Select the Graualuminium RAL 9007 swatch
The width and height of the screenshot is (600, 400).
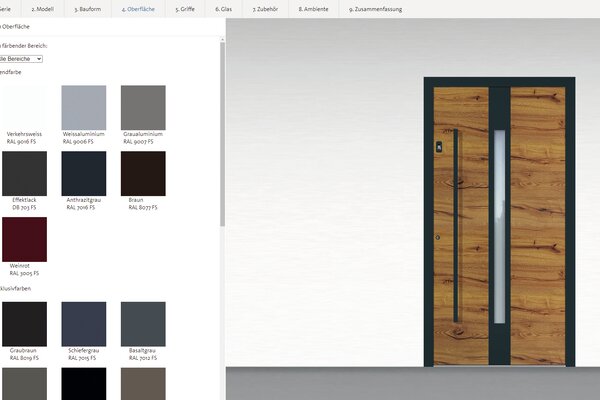(x=143, y=106)
